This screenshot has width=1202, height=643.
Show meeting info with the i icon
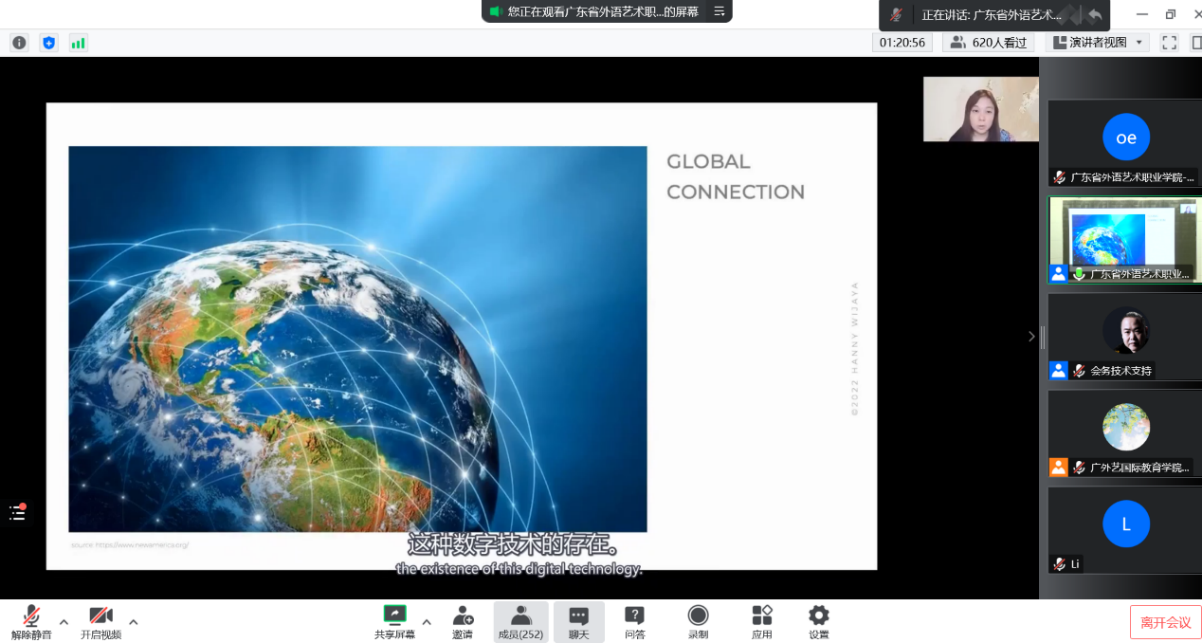pyautogui.click(x=19, y=43)
